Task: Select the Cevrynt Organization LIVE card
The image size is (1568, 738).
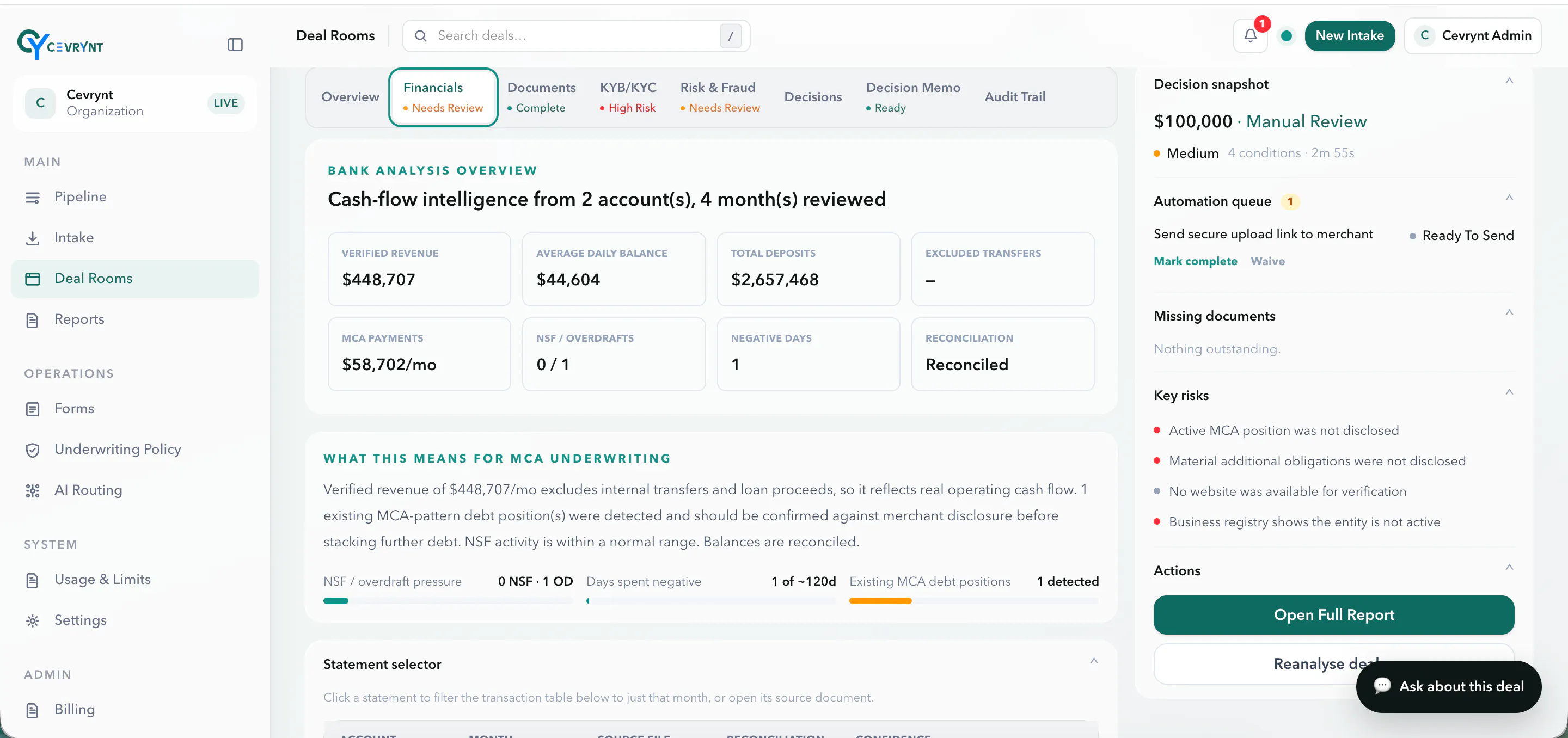Action: coord(134,103)
